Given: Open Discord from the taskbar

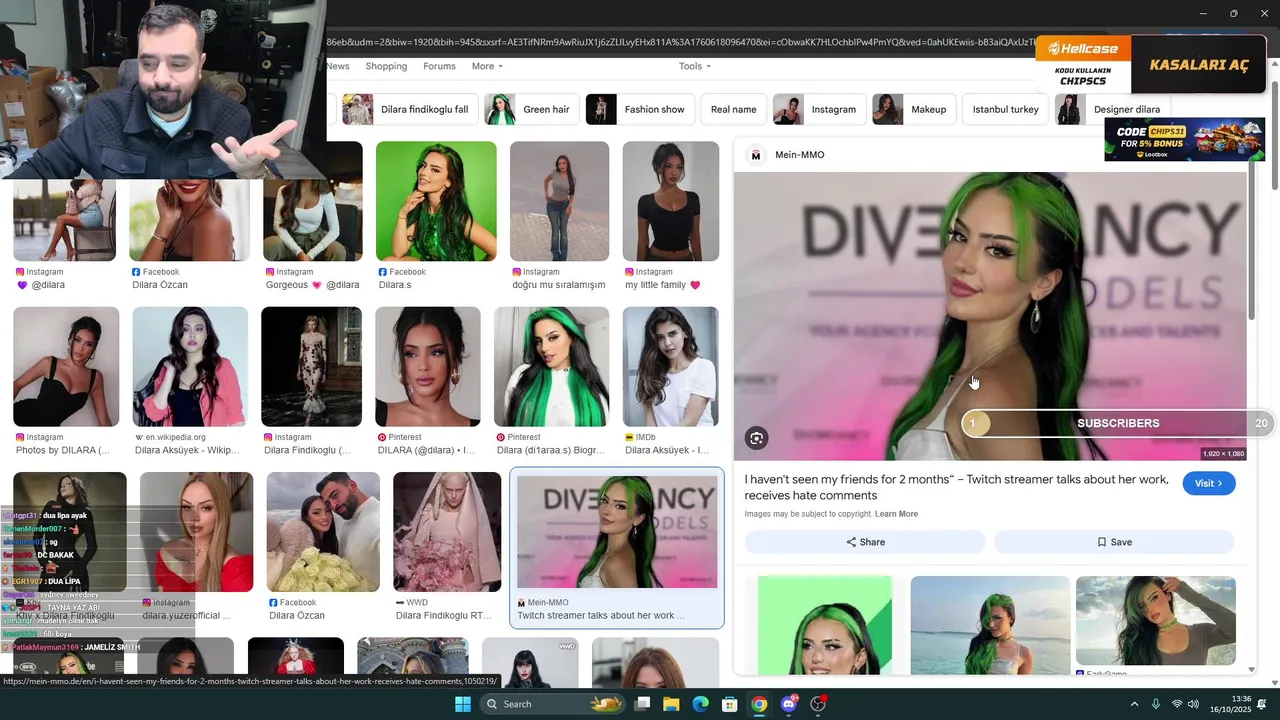Looking at the screenshot, I should click(x=789, y=704).
